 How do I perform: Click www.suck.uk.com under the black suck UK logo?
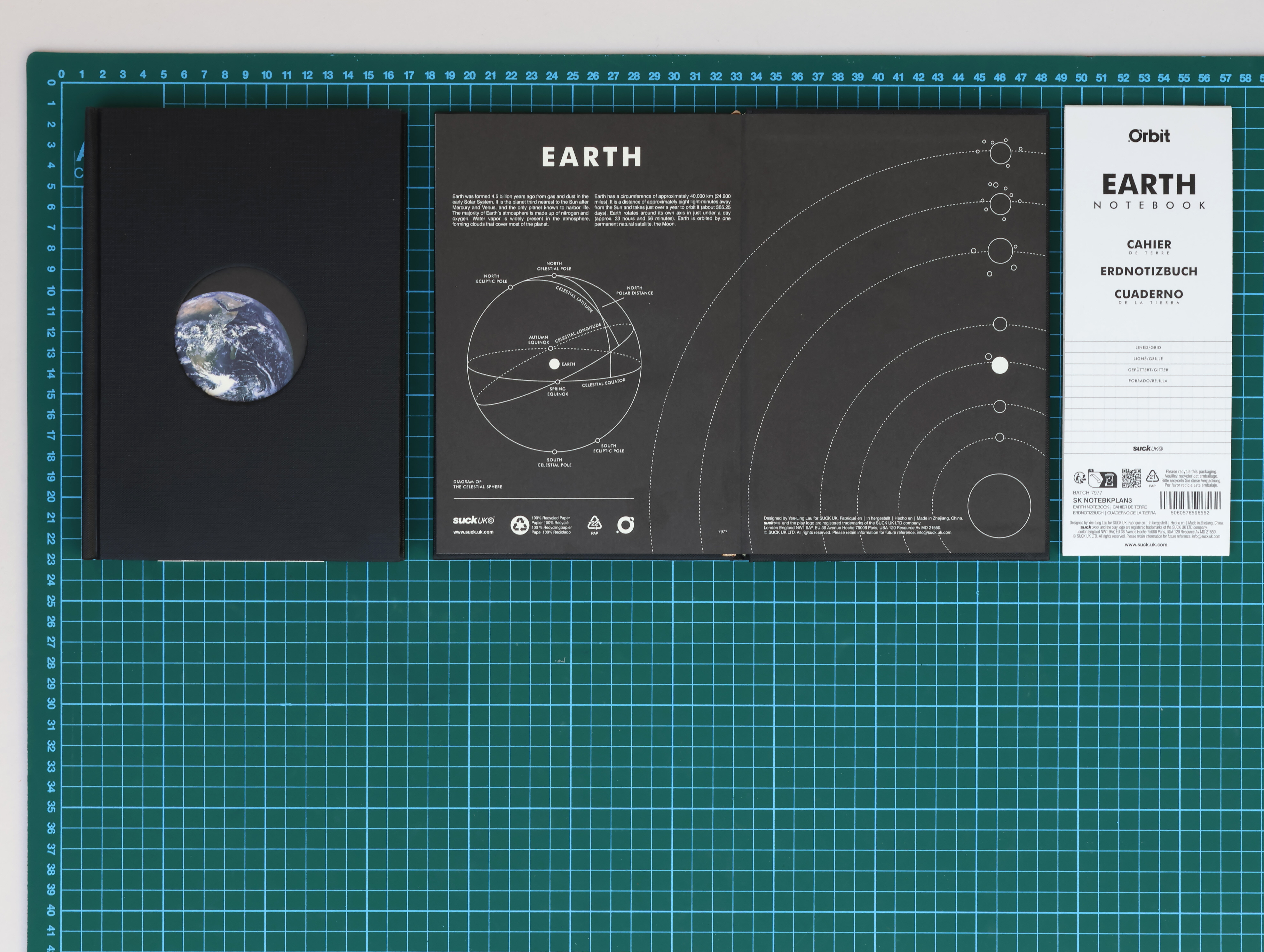pyautogui.click(x=473, y=532)
